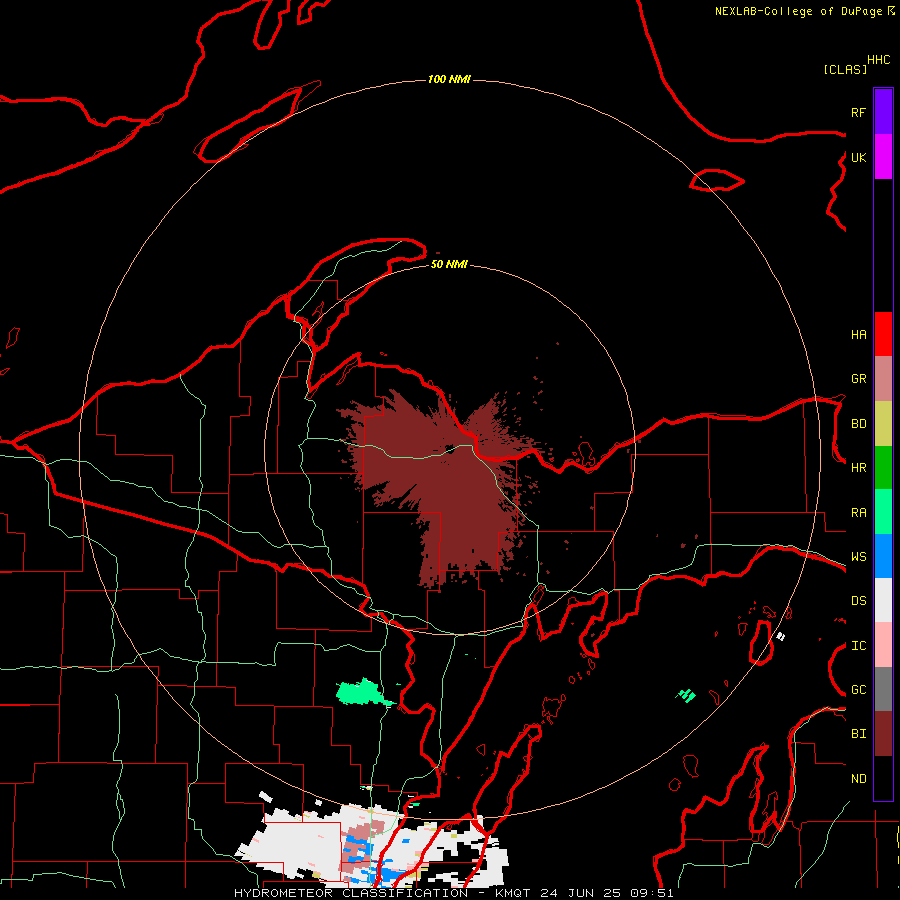This screenshot has height=900, width=900.
Task: Click the DS legend label
Action: 859,601
